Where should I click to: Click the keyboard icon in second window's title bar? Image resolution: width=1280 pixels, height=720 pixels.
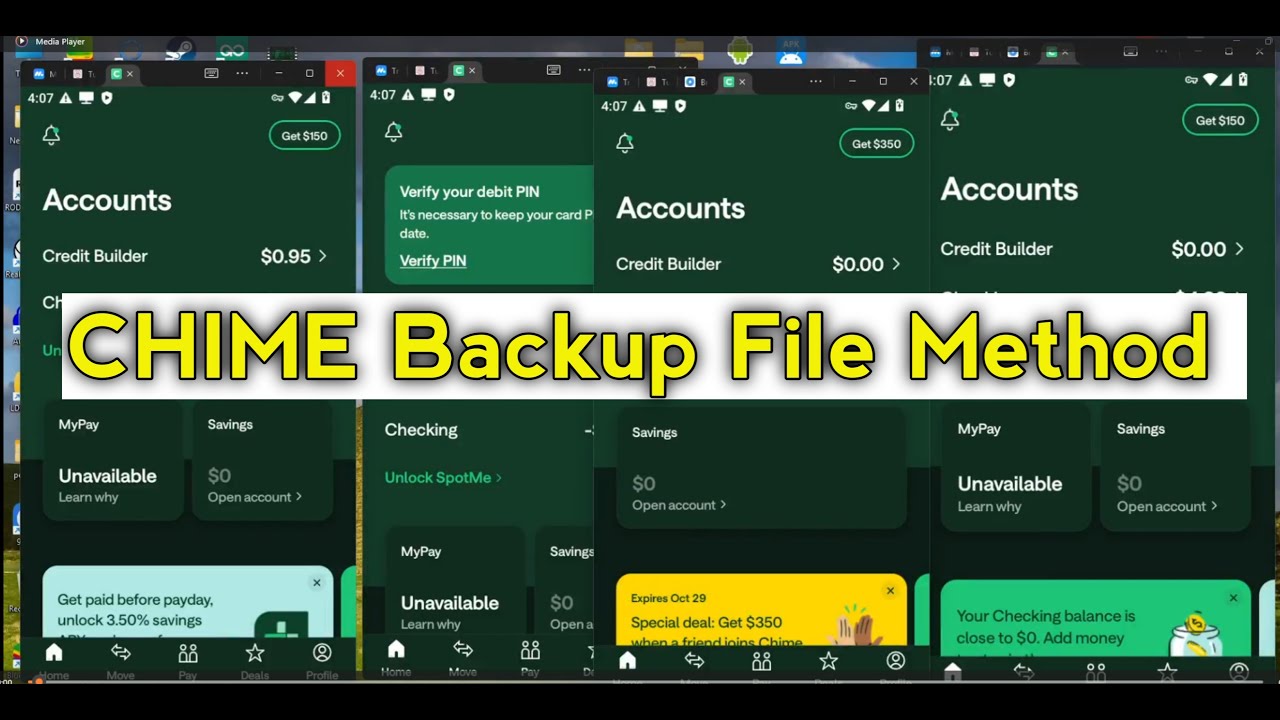pyautogui.click(x=554, y=70)
